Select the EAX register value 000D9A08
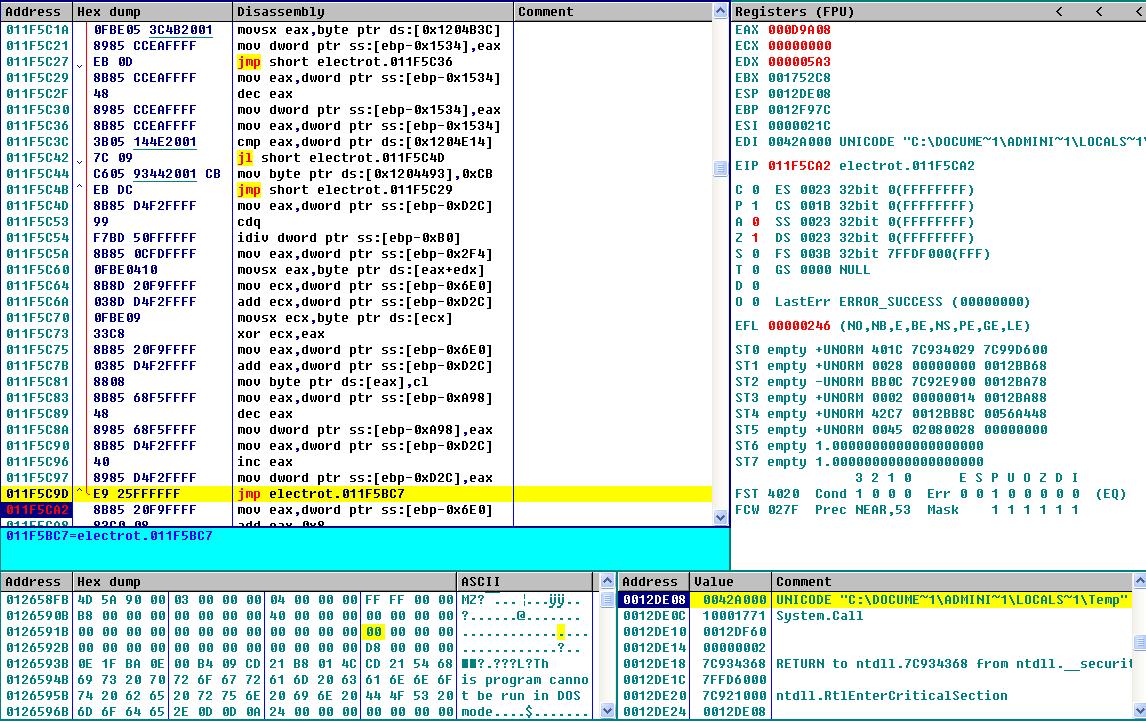The height and width of the screenshot is (721, 1146). (799, 29)
